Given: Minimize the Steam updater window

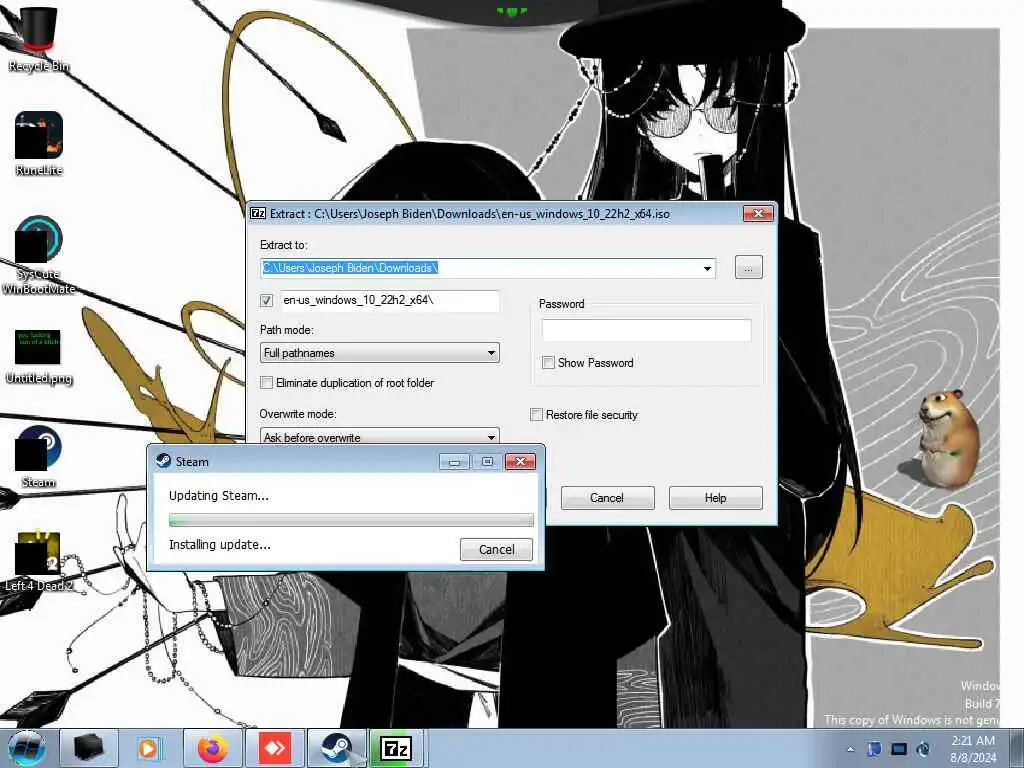Looking at the screenshot, I should tap(455, 462).
